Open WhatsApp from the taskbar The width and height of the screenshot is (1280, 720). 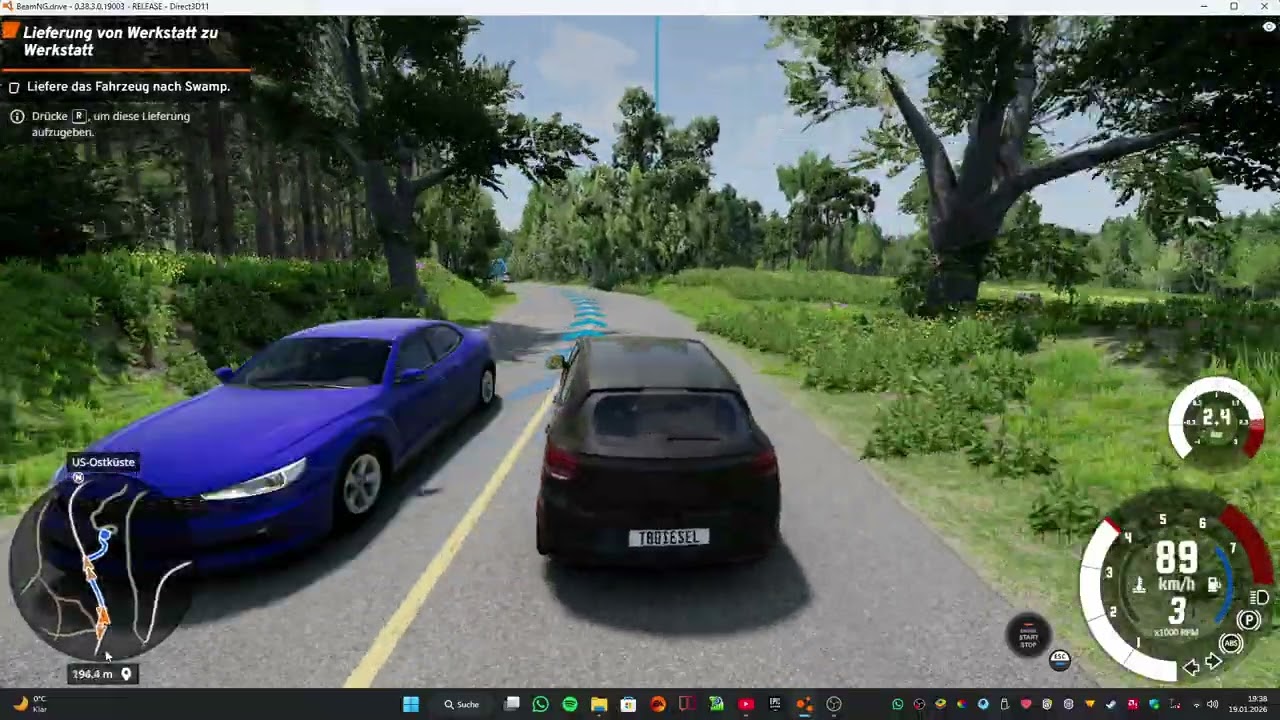pos(541,704)
